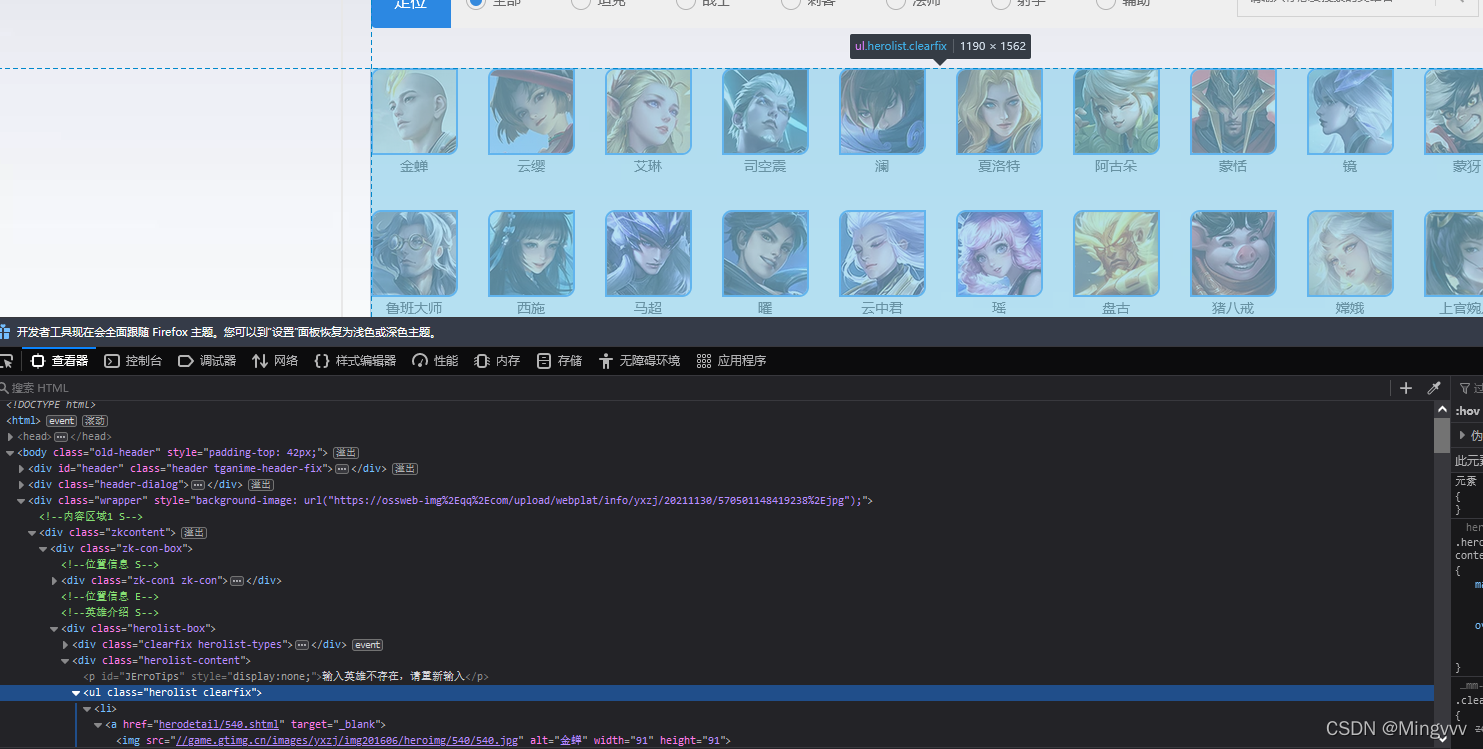
Task: Activate the element picker icon in devtools
Action: pyautogui.click(x=6, y=361)
